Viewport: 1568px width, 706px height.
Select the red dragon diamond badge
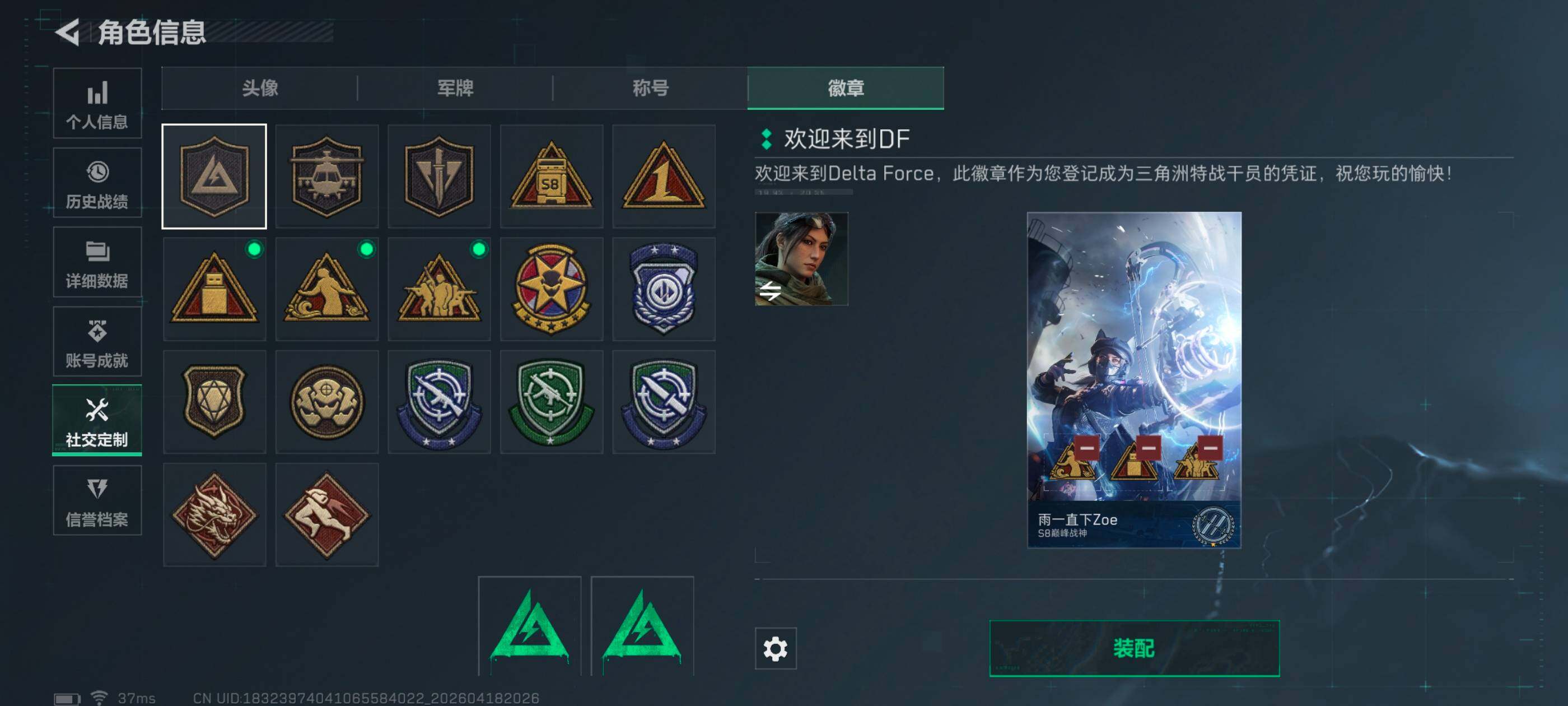[214, 515]
